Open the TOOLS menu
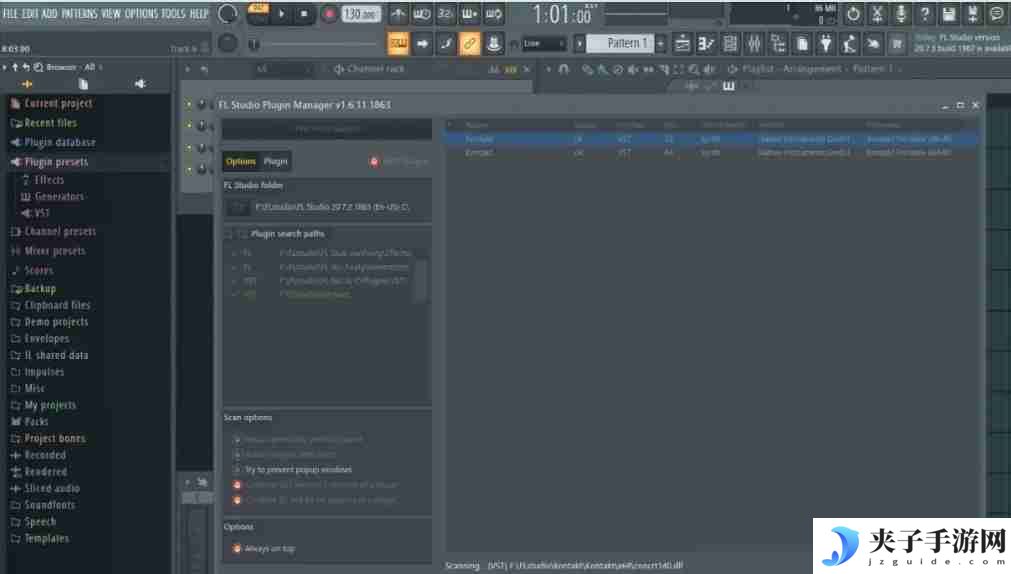Viewport: 1011px width, 574px height. [173, 14]
